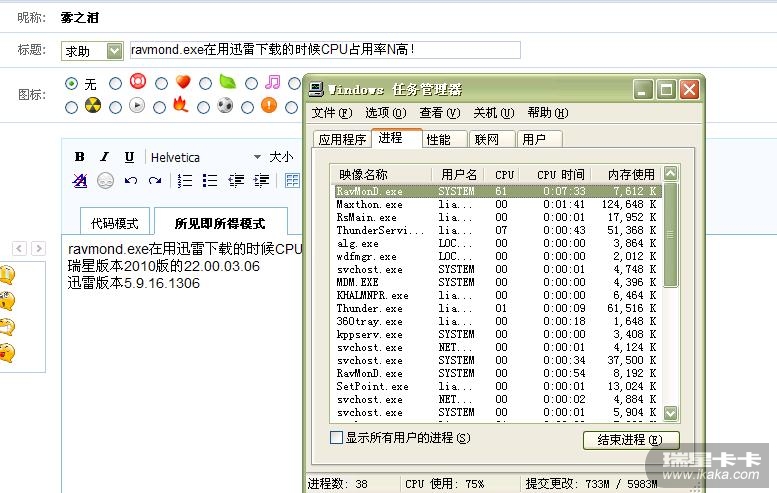Insert a bulleted list
Image resolution: width=777 pixels, height=493 pixels.
tap(210, 181)
